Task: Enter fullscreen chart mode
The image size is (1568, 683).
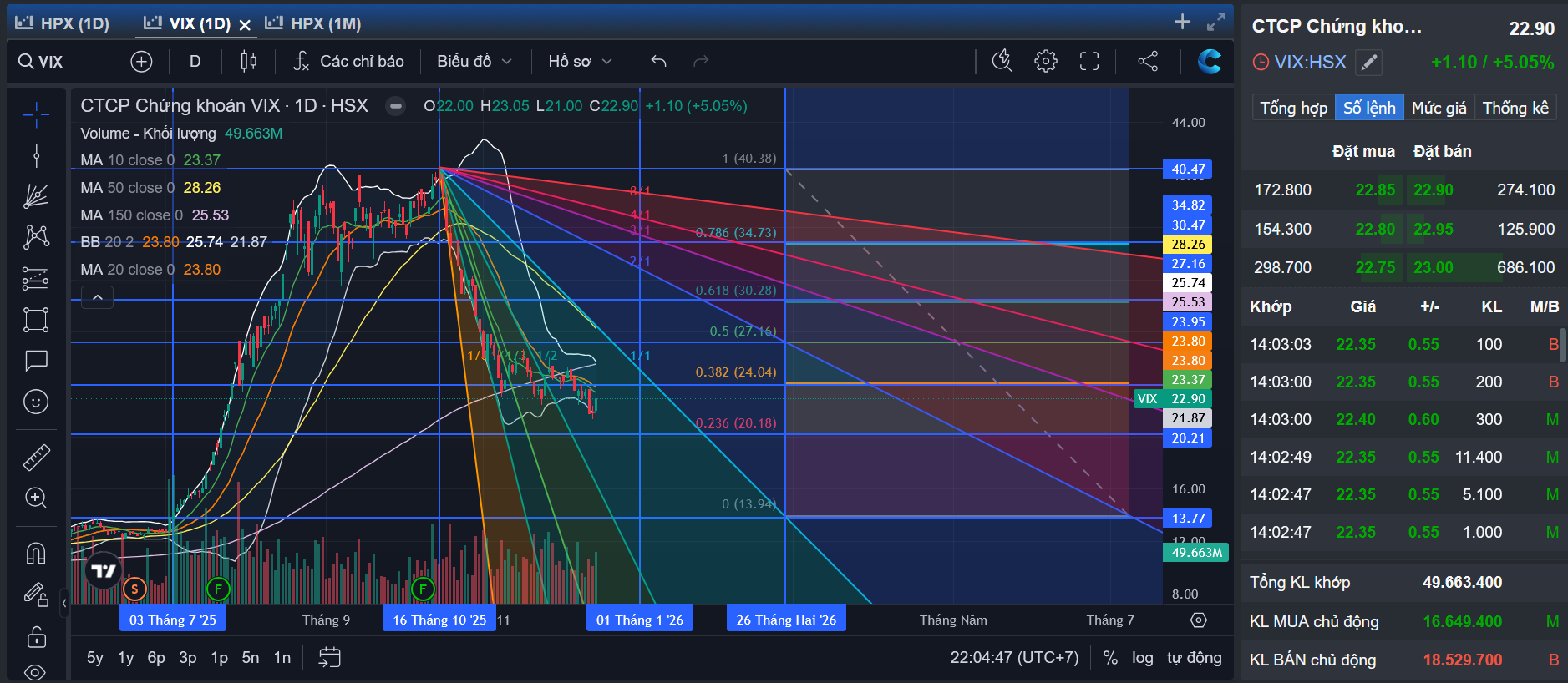Action: click(1089, 61)
